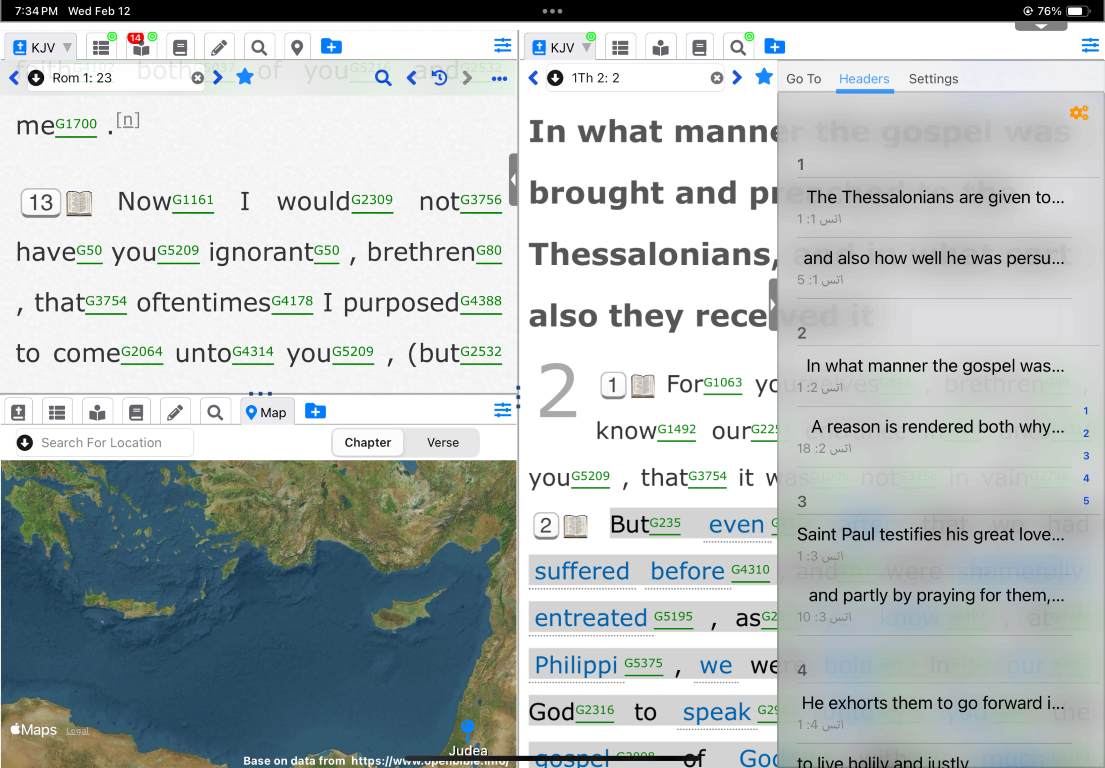The image size is (1105, 768).
Task: Select the Chapter segment in map pane
Action: coord(368,443)
